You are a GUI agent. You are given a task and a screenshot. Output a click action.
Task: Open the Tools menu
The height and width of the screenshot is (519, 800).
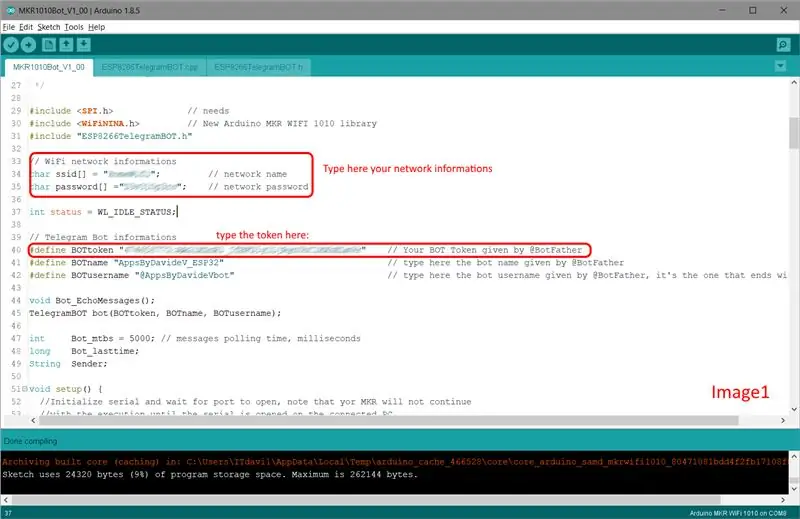pyautogui.click(x=74, y=27)
